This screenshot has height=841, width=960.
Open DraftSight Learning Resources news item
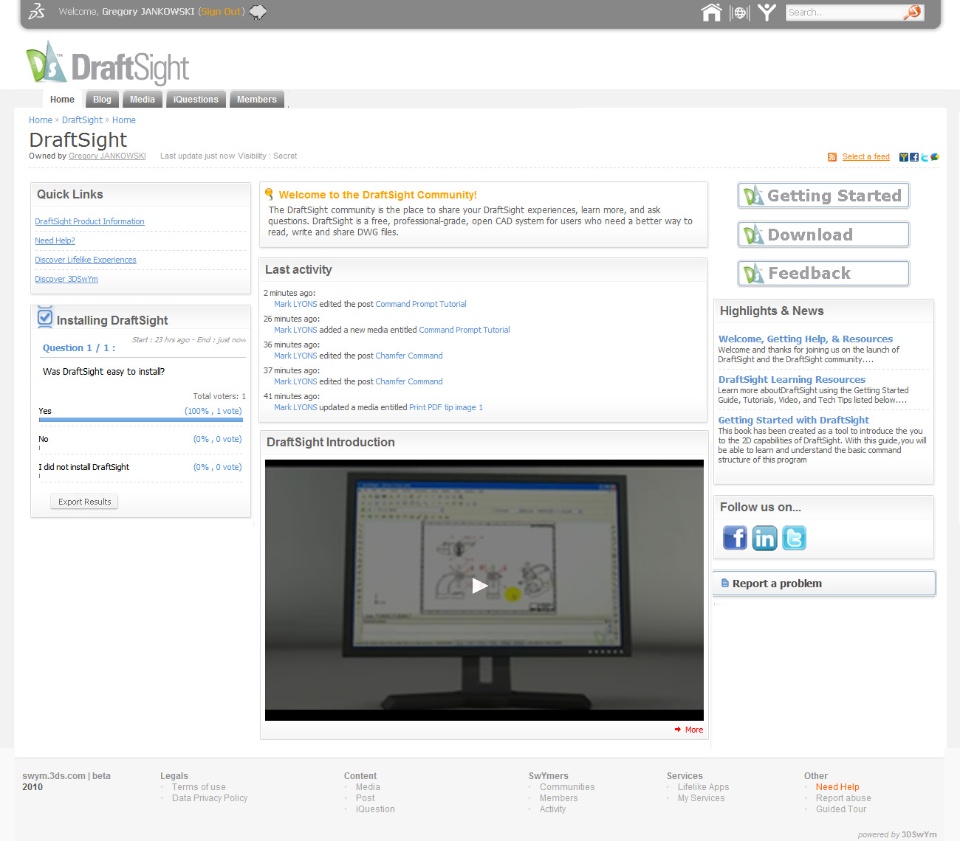[792, 379]
